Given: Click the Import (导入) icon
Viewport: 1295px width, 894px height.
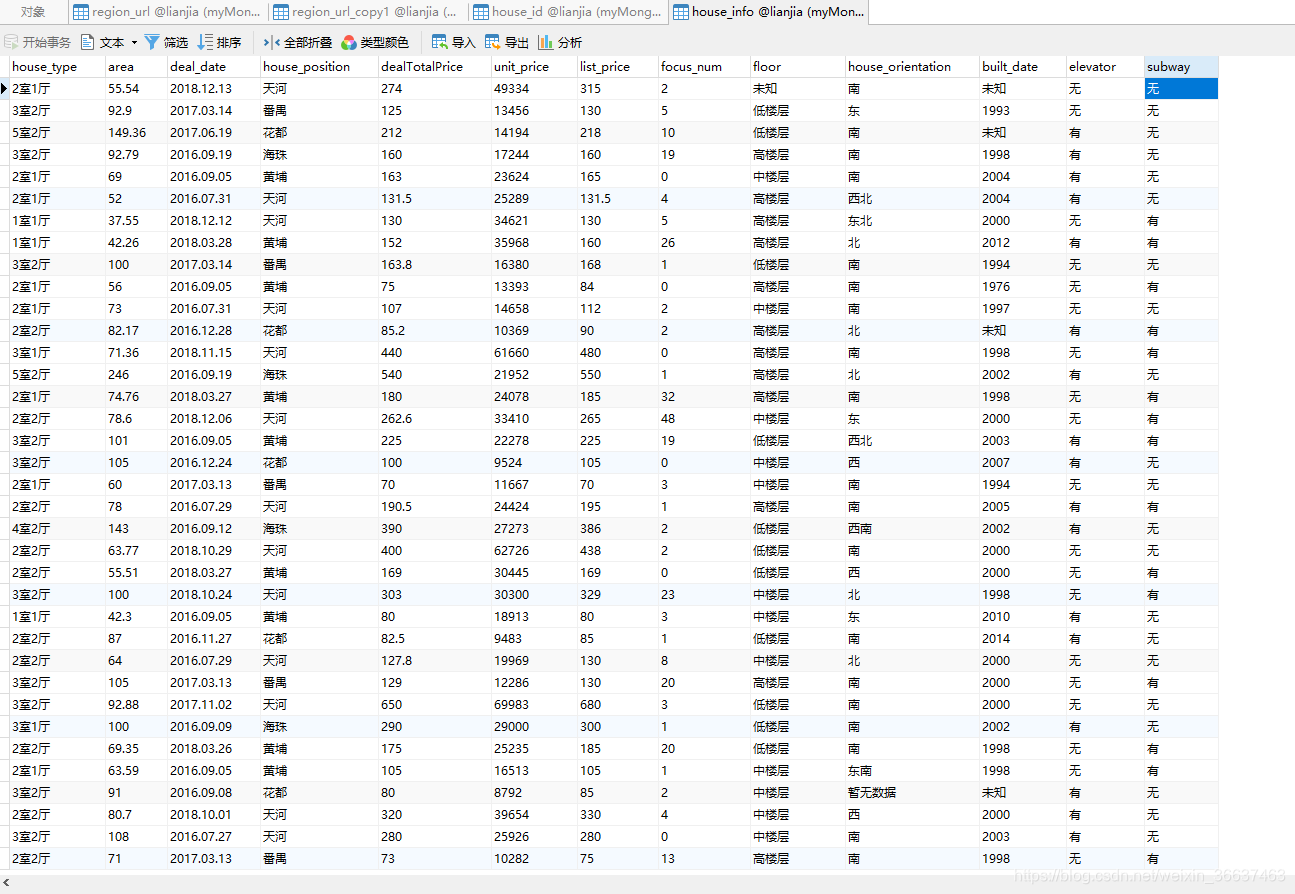Looking at the screenshot, I should click(440, 42).
